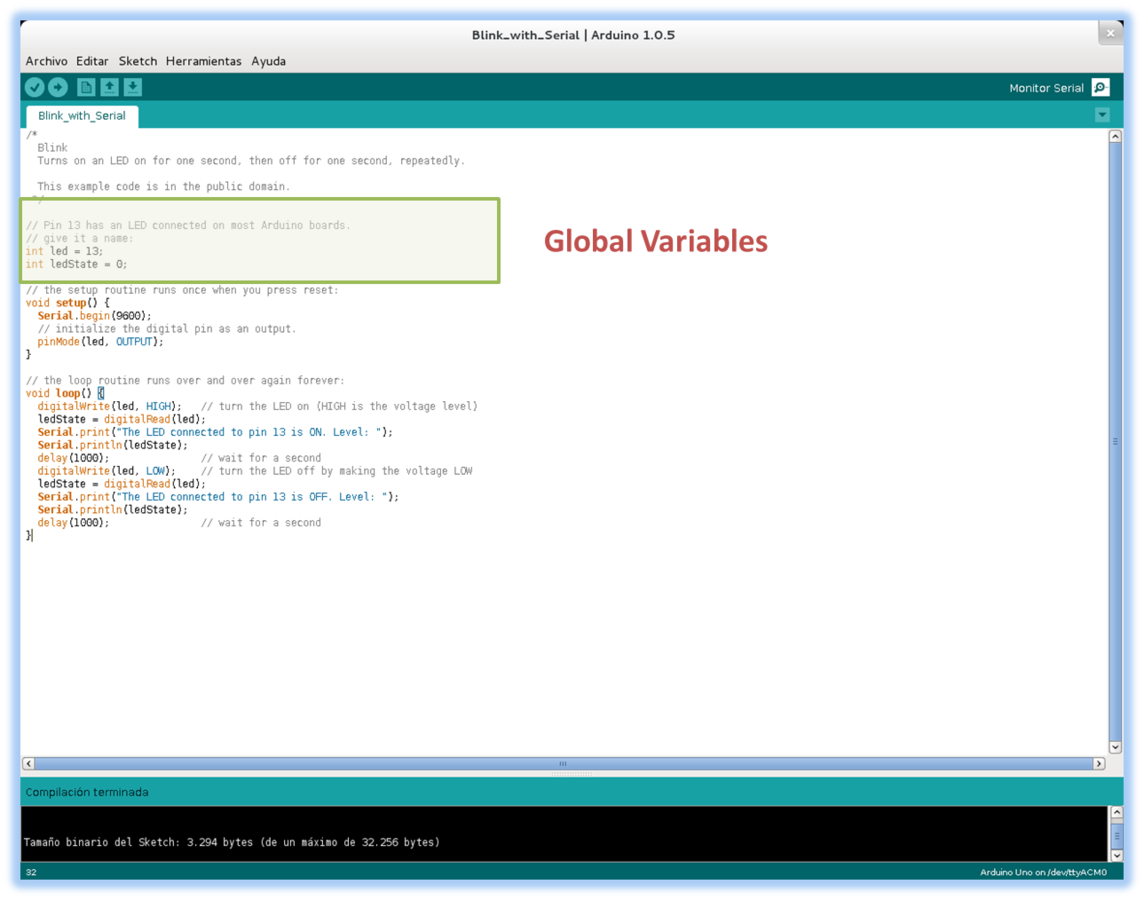
Task: Click the 'Monitor Serial' label text
Action: point(1046,88)
